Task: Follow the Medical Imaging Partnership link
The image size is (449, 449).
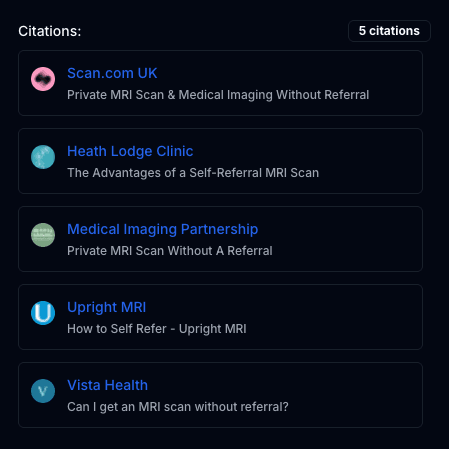Action: pos(162,229)
